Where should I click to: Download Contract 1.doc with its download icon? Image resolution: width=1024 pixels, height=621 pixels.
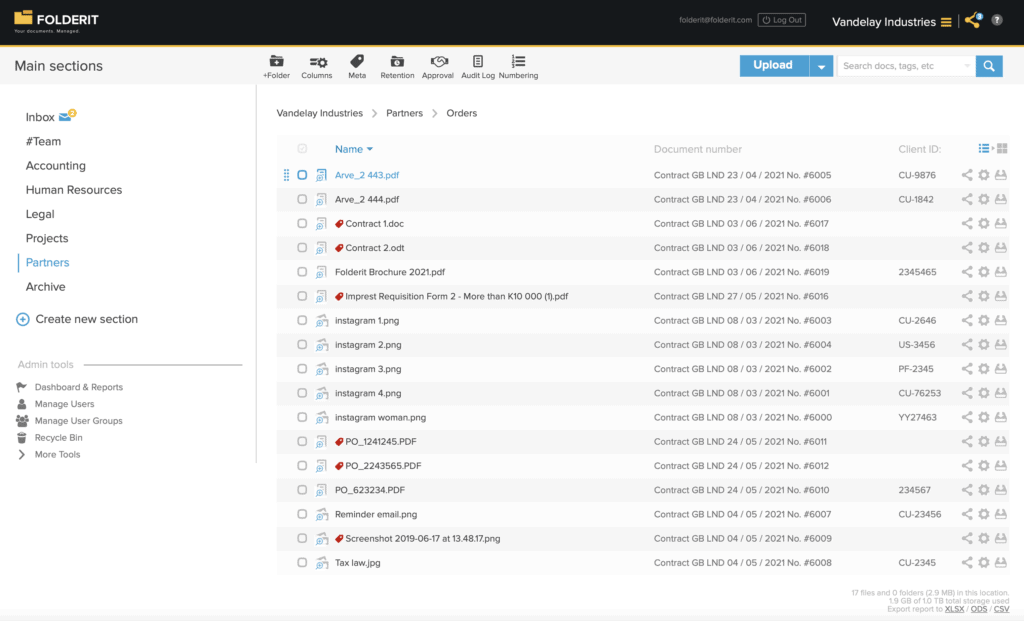coord(1000,223)
